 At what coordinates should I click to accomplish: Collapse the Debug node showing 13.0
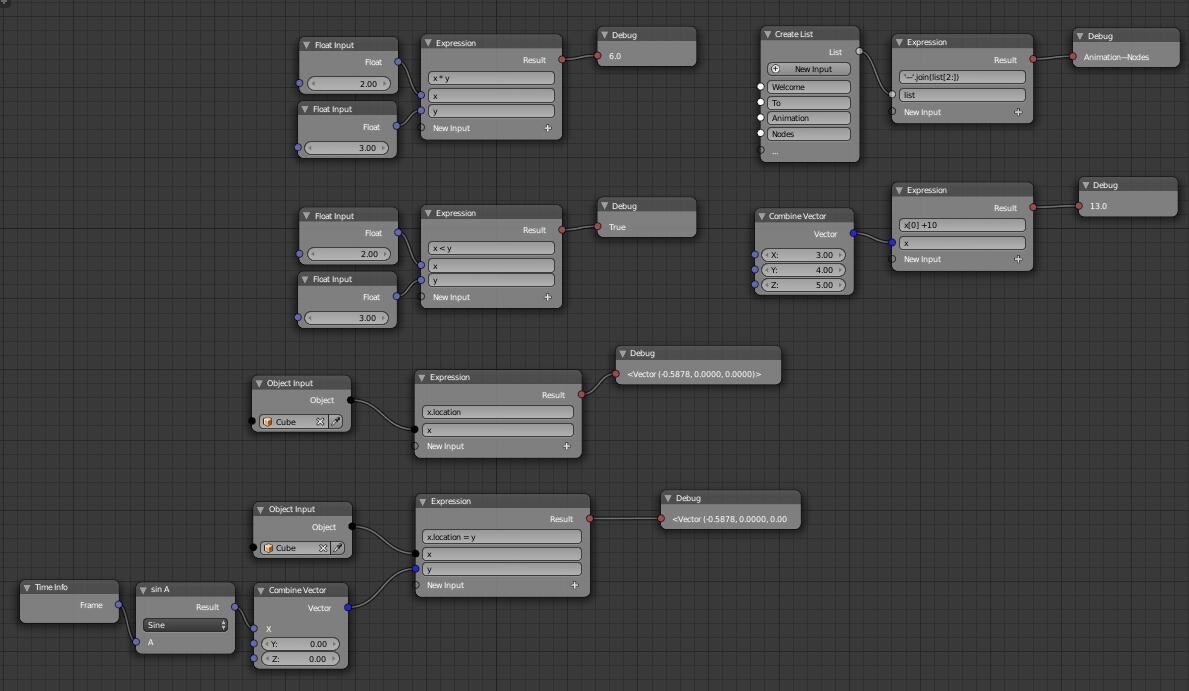pos(1085,185)
